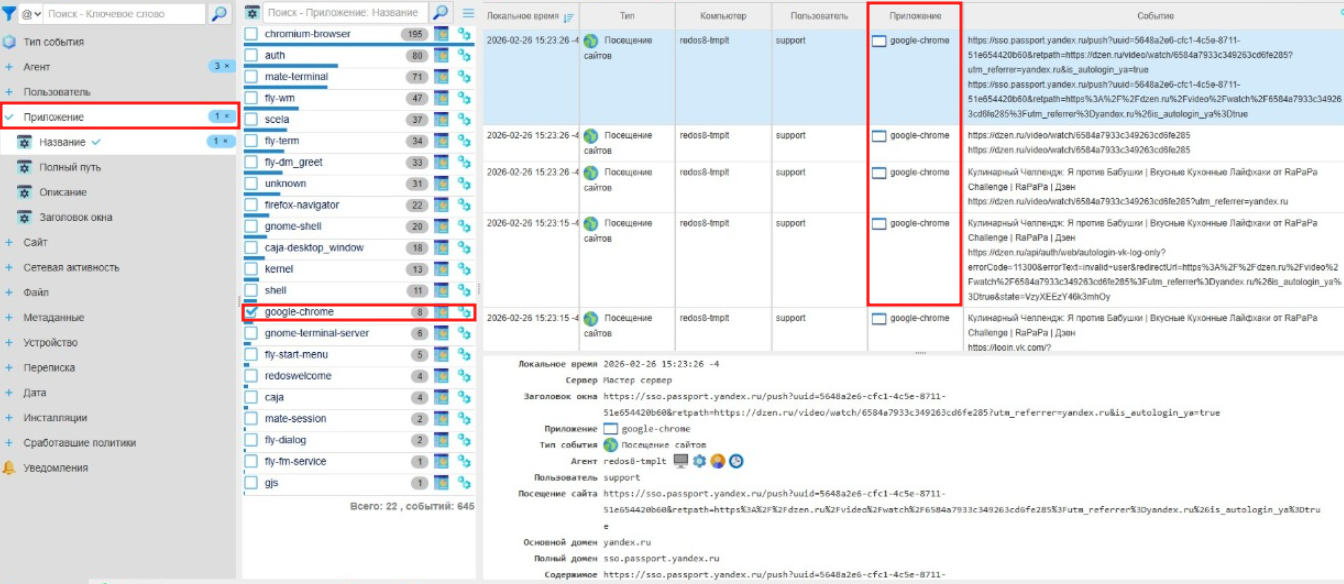This screenshot has width=1344, height=584.
Task: Click the gears icon in gjs row
Action: [x=464, y=483]
